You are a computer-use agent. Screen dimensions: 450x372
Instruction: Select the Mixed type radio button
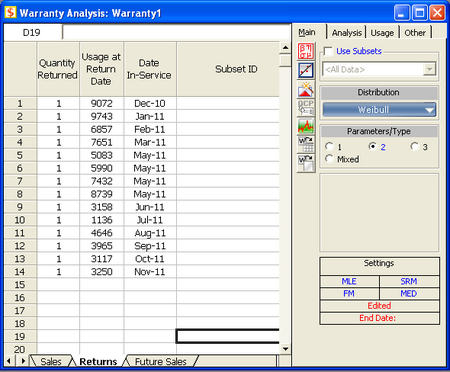click(329, 159)
